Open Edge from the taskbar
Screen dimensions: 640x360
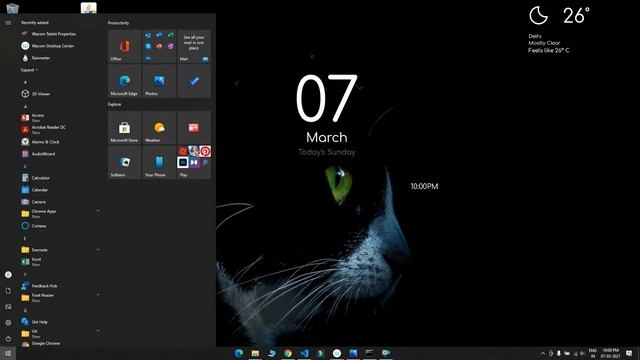click(x=239, y=353)
